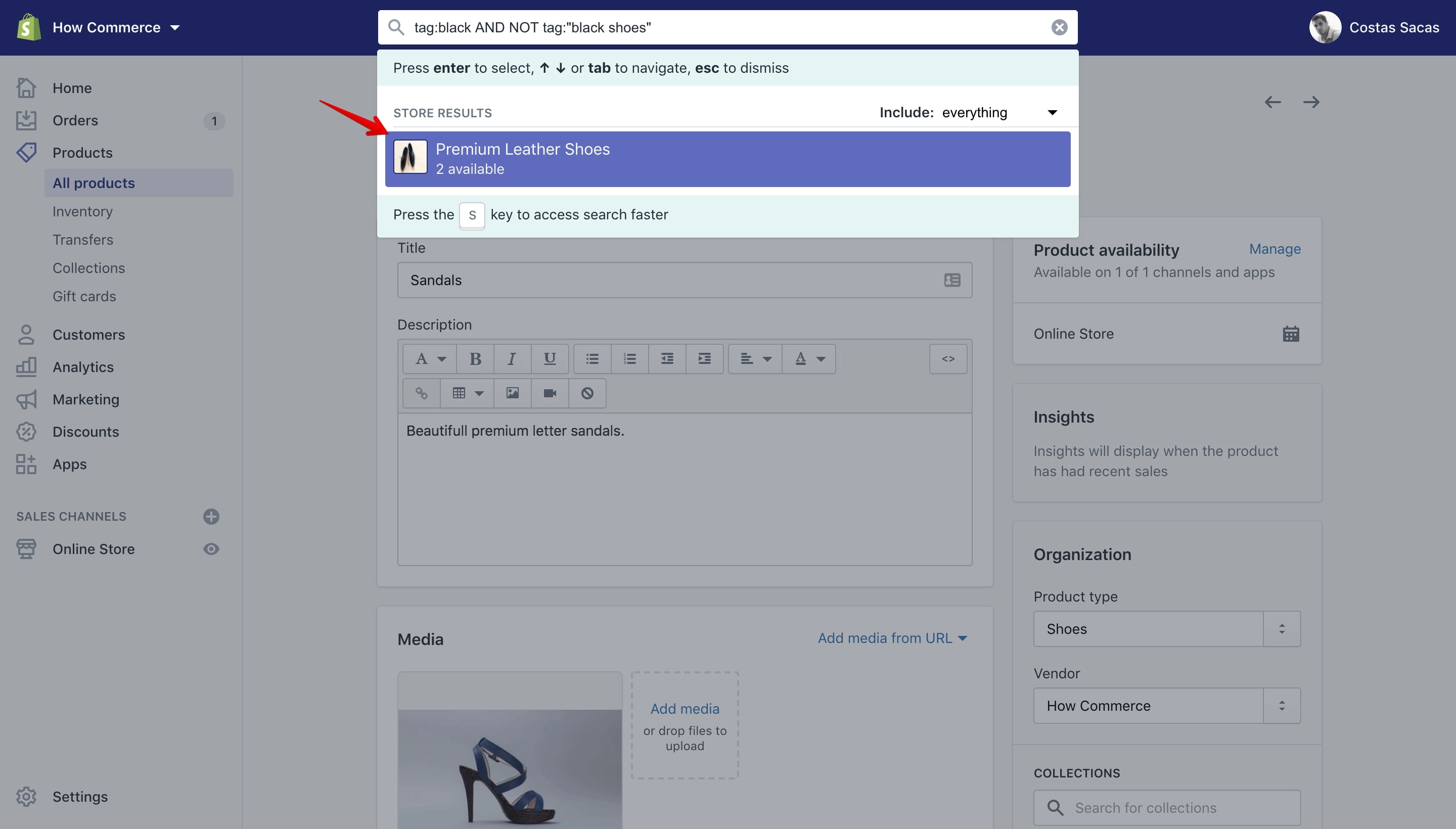The height and width of the screenshot is (829, 1456).
Task: Open the Include everything filter dropdown
Action: click(x=969, y=113)
